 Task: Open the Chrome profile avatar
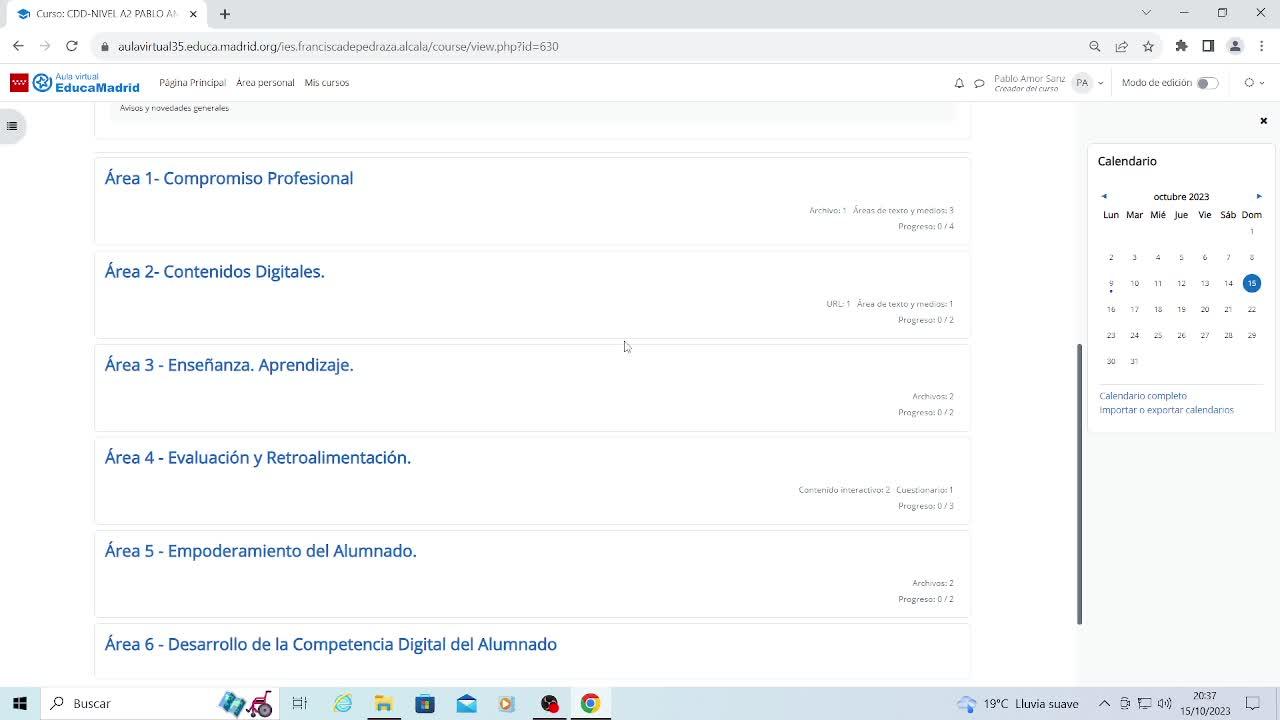(1235, 46)
